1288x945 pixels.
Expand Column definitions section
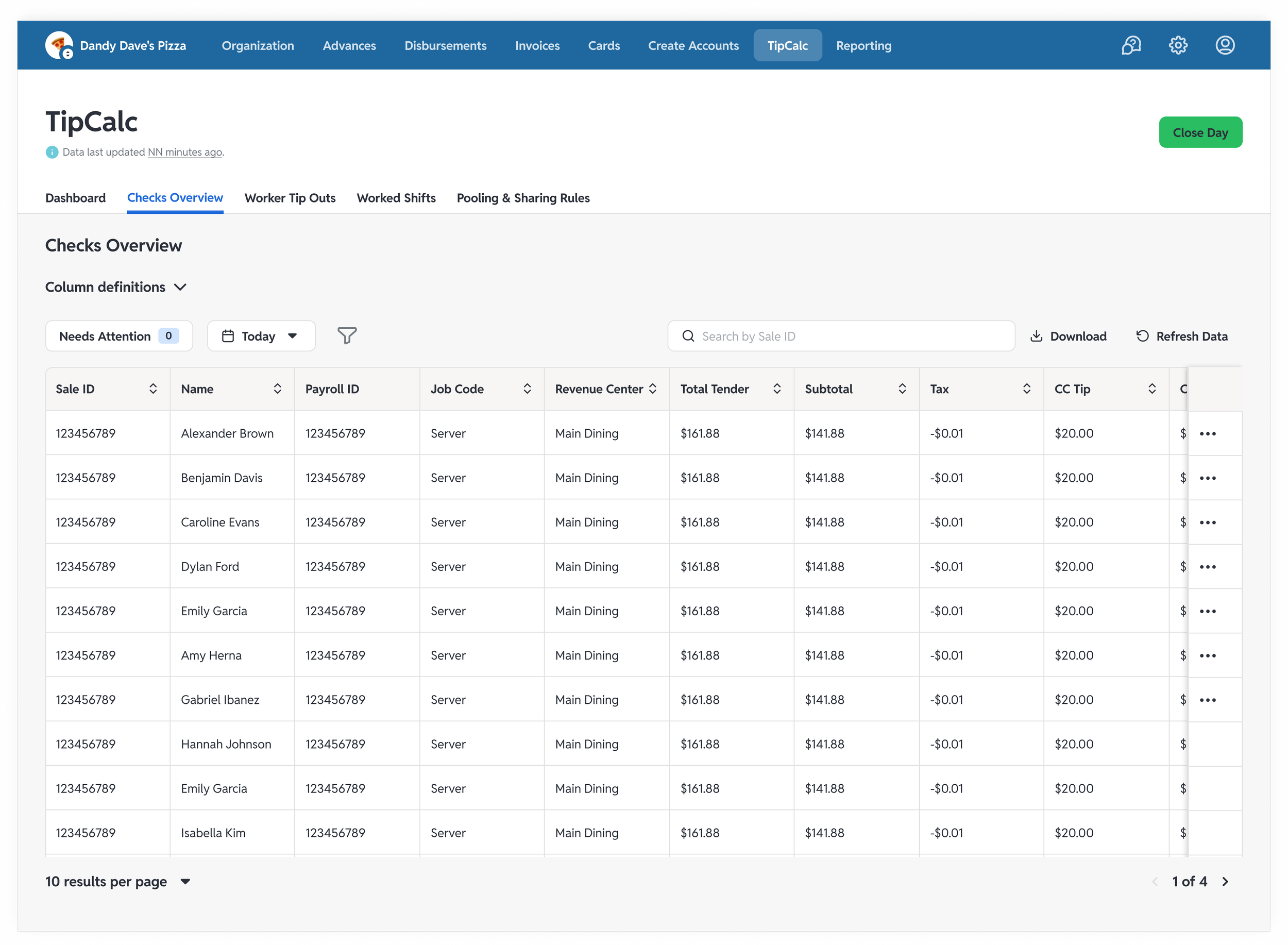tap(116, 287)
